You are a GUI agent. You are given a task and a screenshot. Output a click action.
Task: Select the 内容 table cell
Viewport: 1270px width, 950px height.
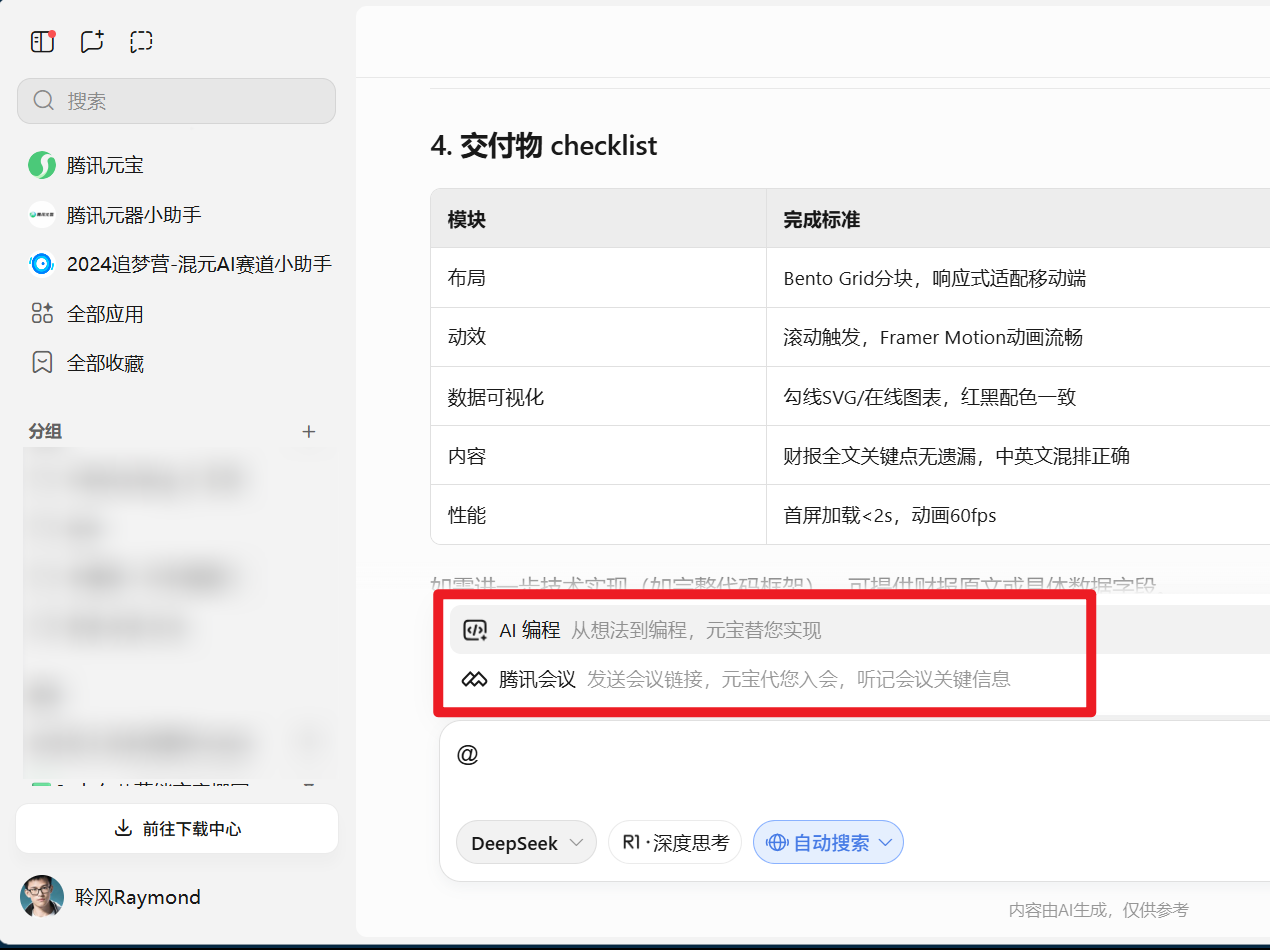coord(598,456)
